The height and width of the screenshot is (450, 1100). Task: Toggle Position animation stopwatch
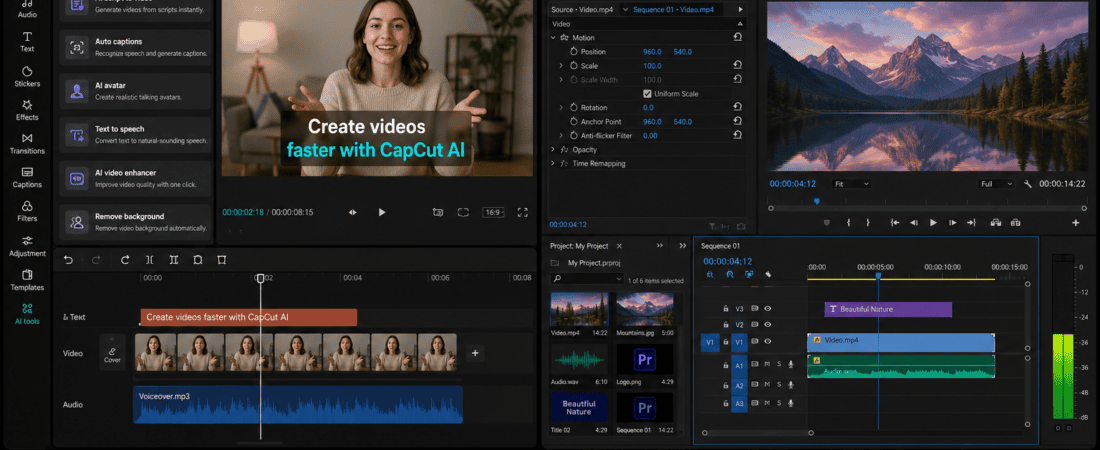point(572,51)
